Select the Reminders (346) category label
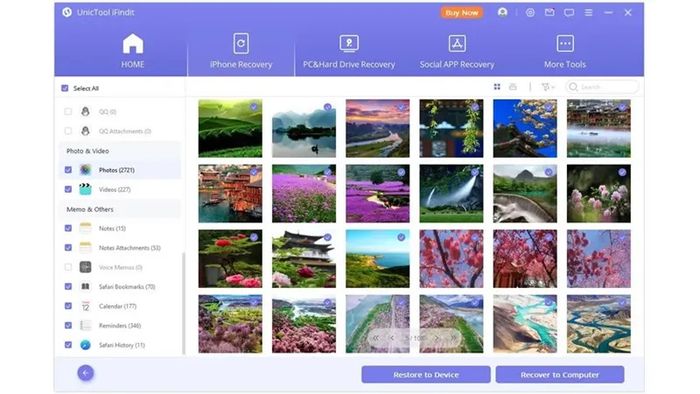The image size is (700, 394). point(120,326)
